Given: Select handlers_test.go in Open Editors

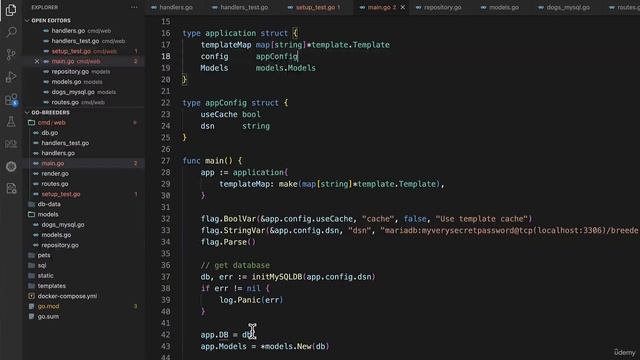Looking at the screenshot, I should 84,41.
